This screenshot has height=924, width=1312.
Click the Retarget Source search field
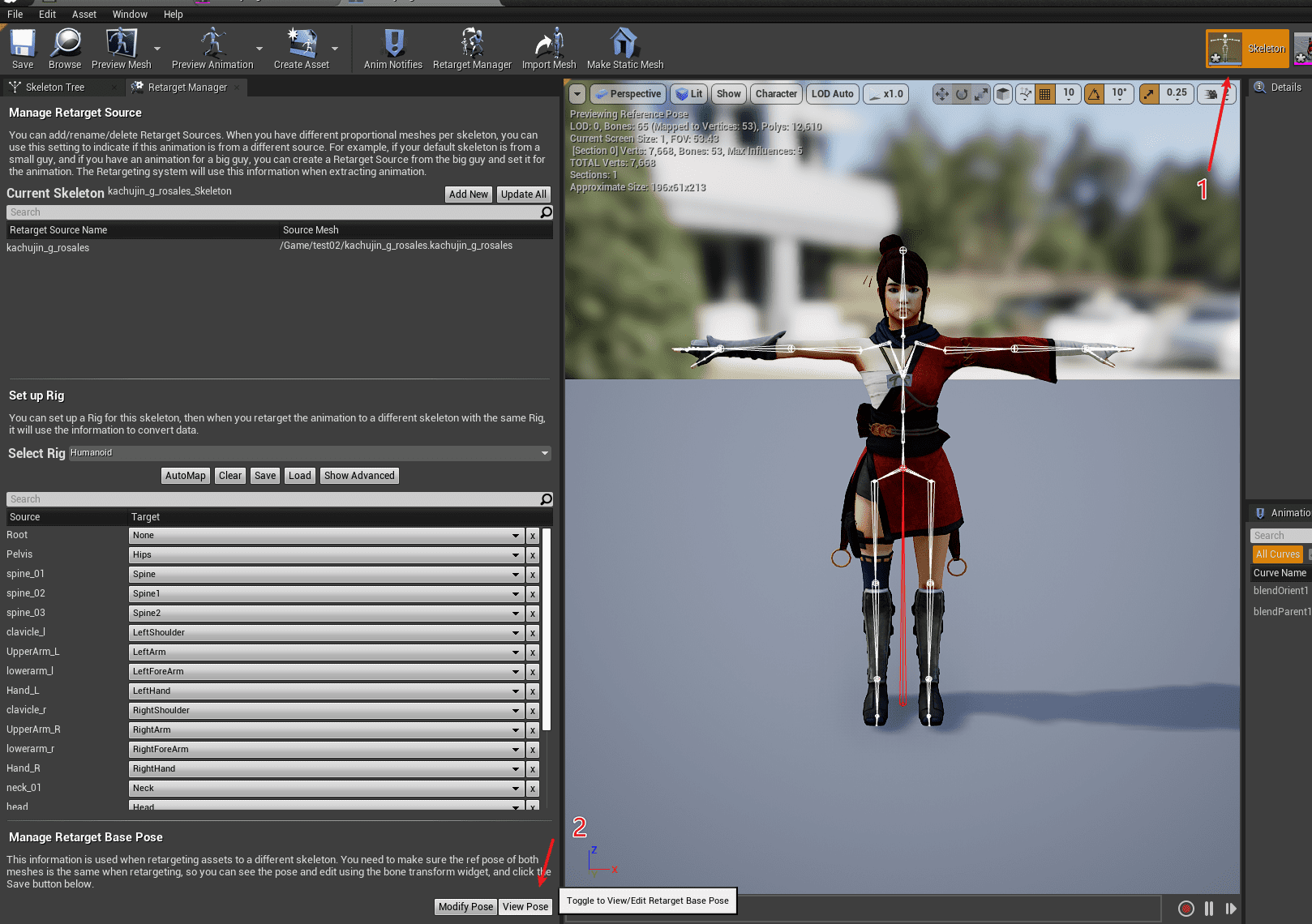click(272, 212)
